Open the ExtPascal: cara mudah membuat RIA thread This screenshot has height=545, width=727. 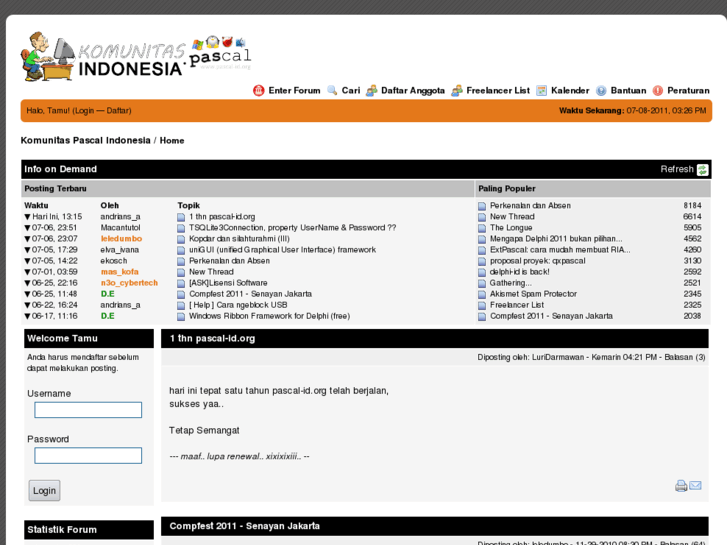(560, 250)
